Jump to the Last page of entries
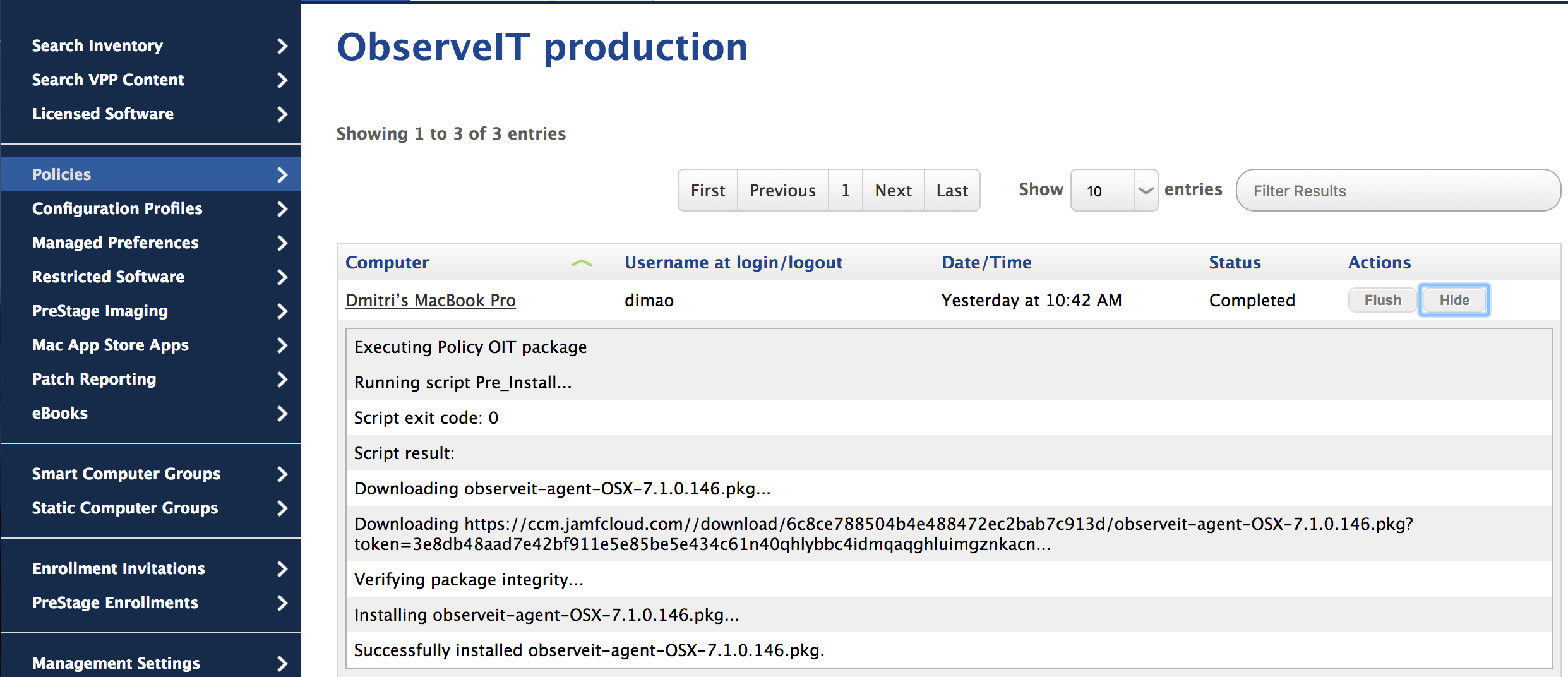1568x677 pixels. 952,191
